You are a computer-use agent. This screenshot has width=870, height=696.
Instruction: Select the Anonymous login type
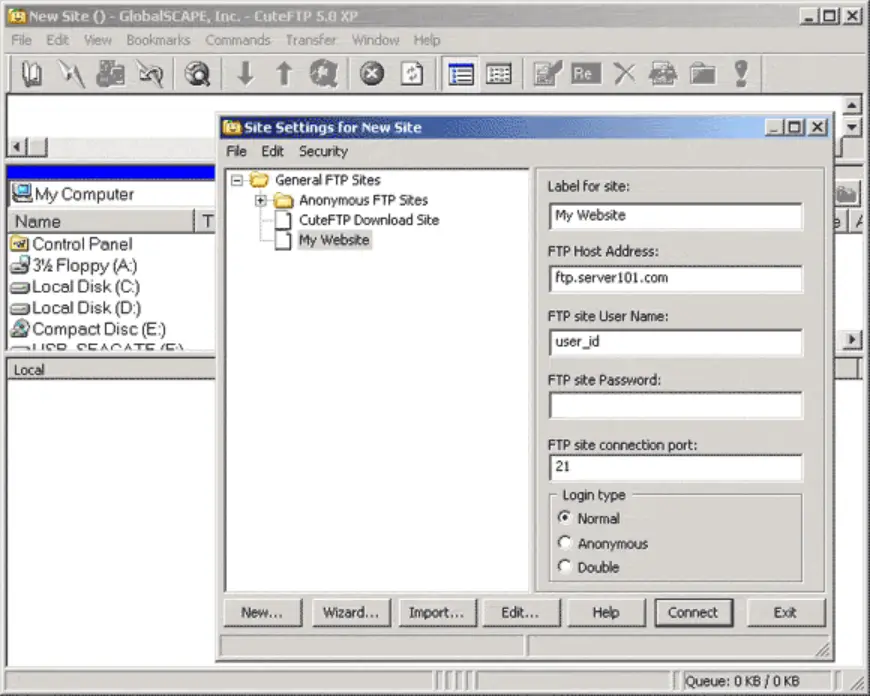click(565, 543)
